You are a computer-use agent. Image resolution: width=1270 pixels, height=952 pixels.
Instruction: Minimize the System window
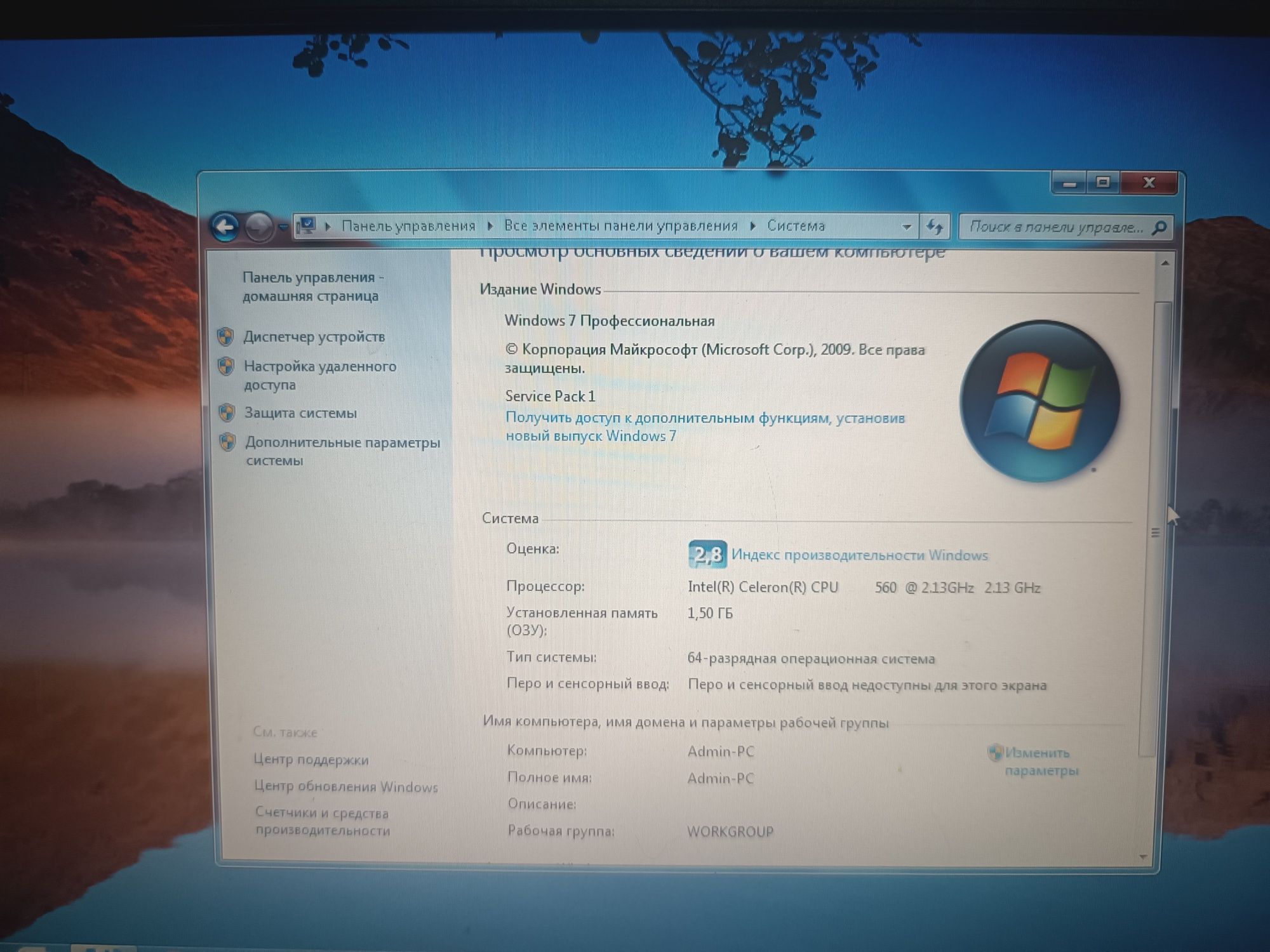(x=1069, y=183)
